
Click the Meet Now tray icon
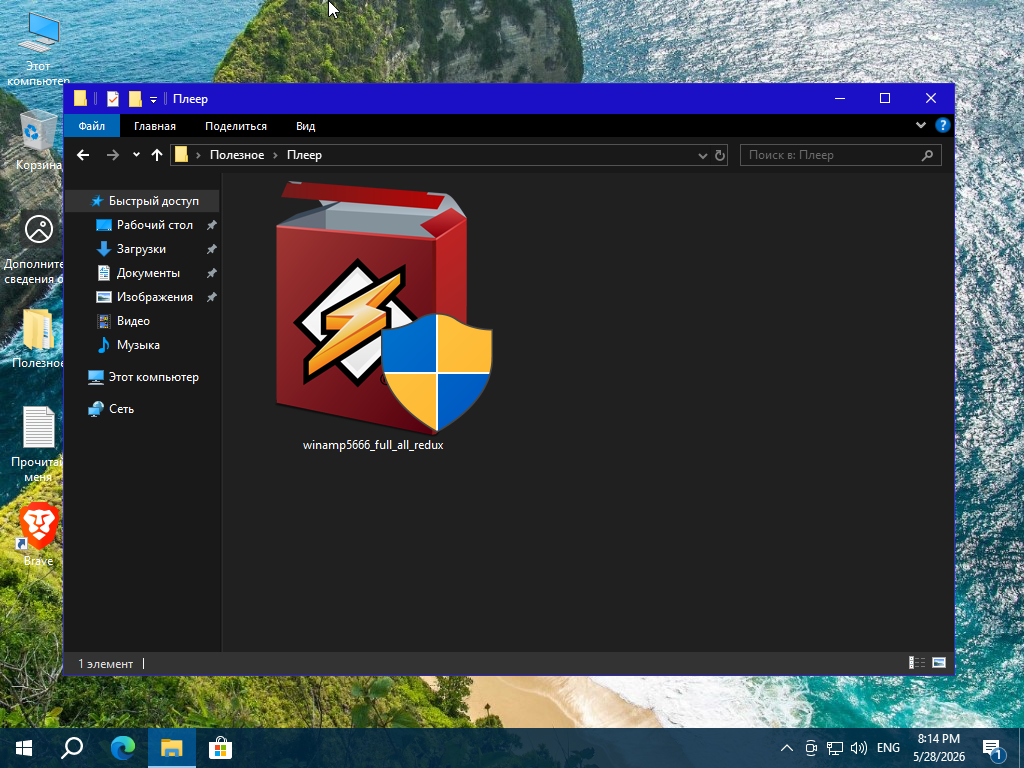[x=811, y=748]
